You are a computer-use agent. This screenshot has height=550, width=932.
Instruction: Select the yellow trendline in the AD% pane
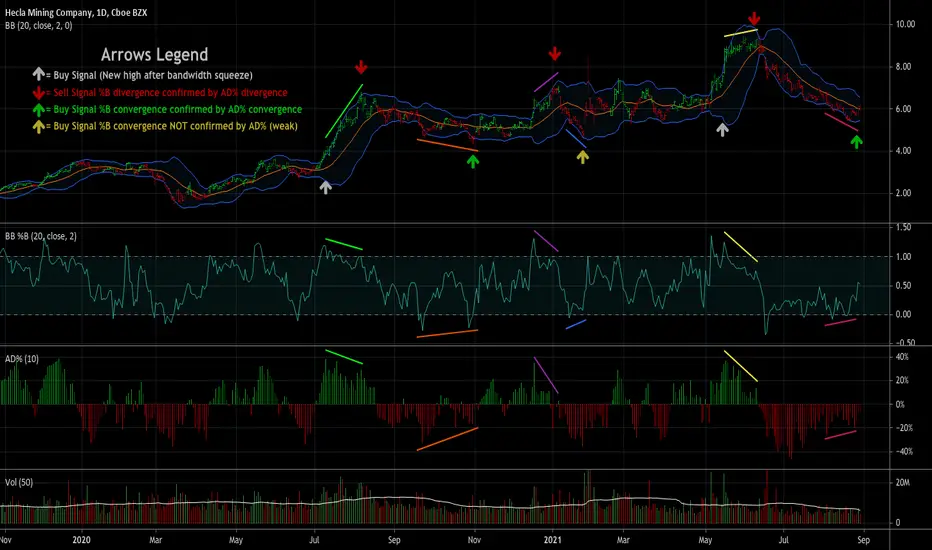coord(740,366)
